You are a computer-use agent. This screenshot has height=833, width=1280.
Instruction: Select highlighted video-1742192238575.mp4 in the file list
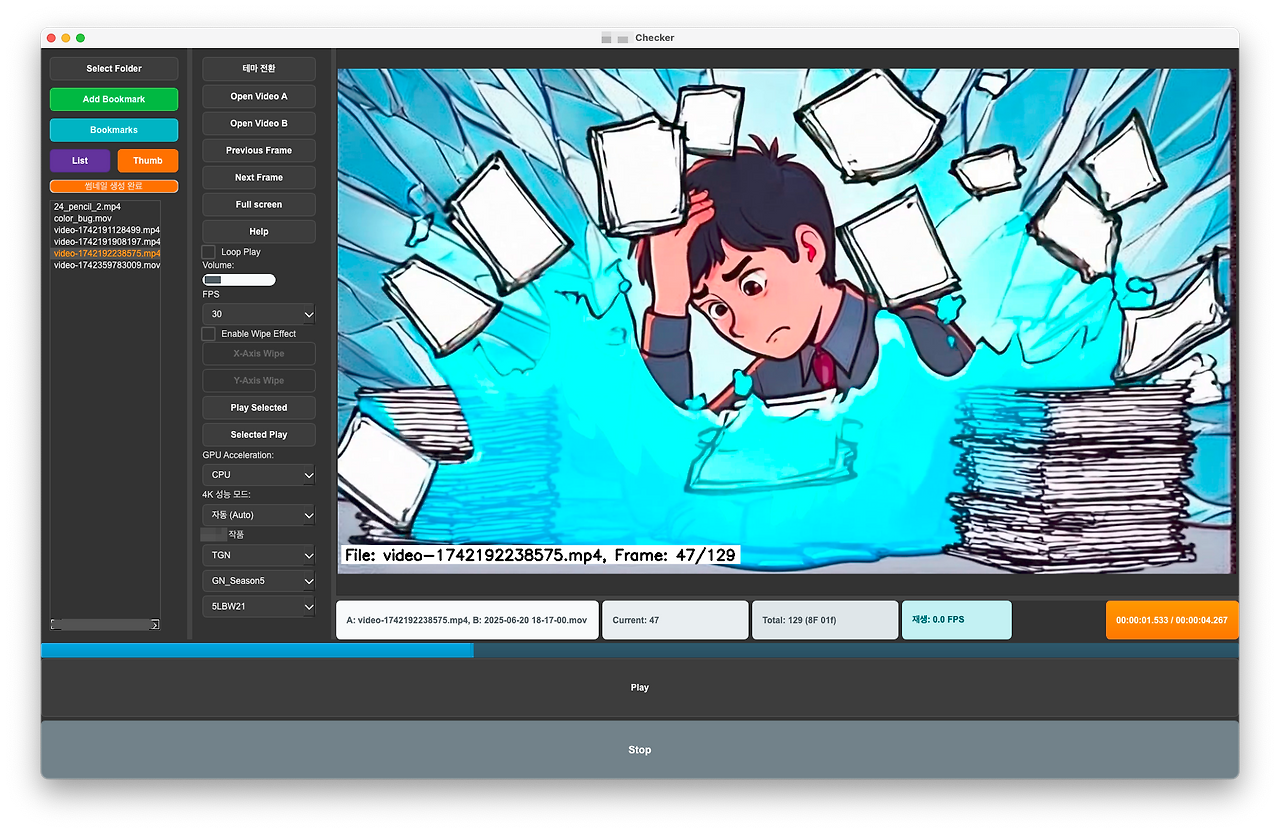pyautogui.click(x=106, y=254)
